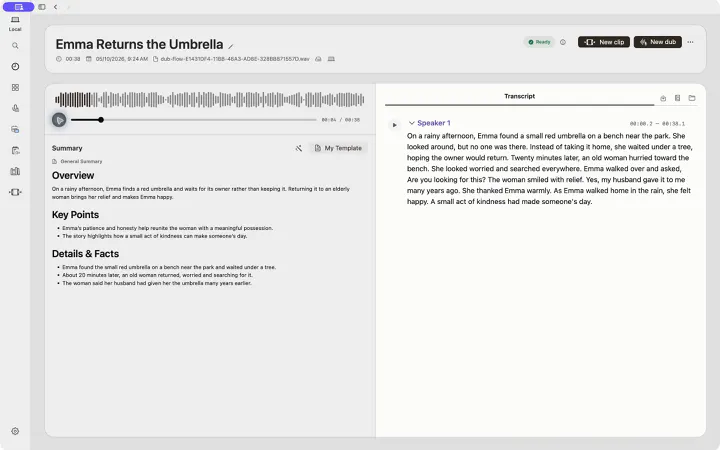Image resolution: width=720 pixels, height=450 pixels.
Task: Click the transcript document view icon
Action: pyautogui.click(x=677, y=98)
